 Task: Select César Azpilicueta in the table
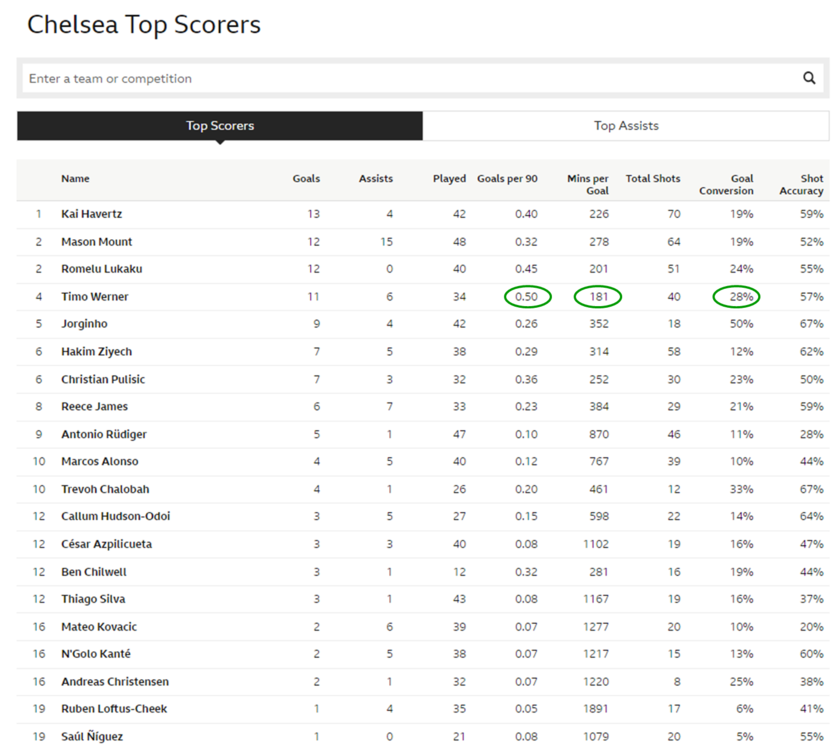click(106, 544)
